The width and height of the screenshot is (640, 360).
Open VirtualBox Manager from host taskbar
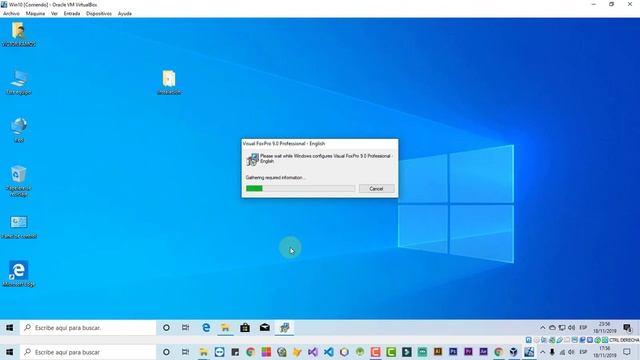514,352
